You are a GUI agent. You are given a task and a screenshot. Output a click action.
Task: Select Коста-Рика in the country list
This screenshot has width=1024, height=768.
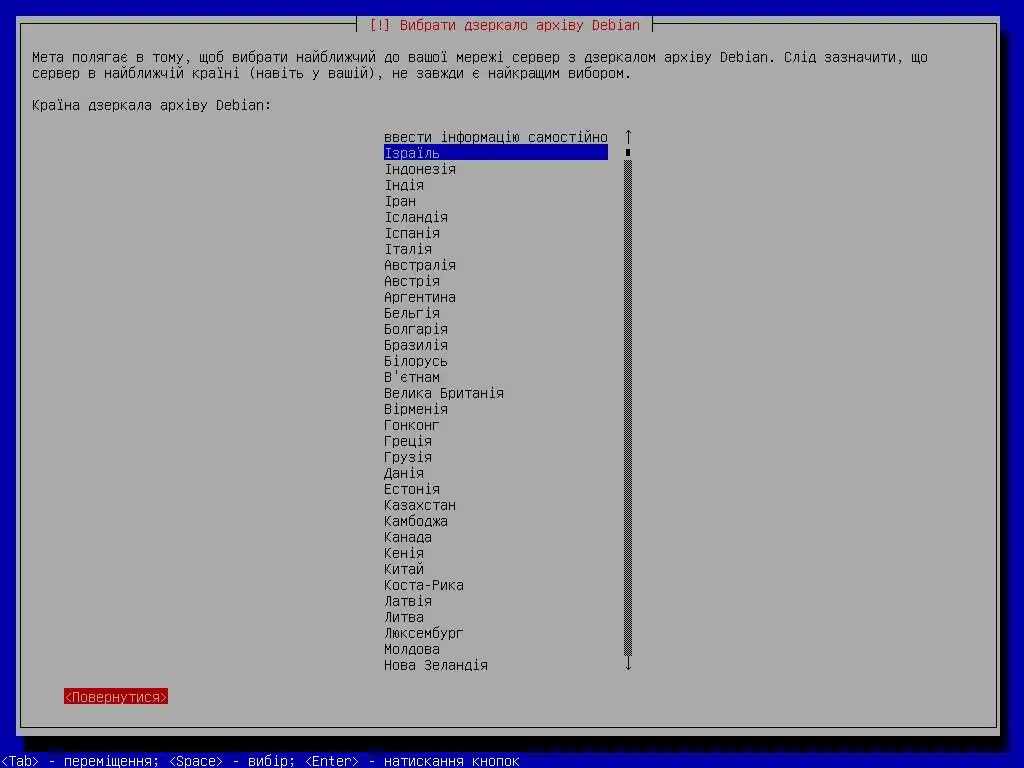point(496,585)
